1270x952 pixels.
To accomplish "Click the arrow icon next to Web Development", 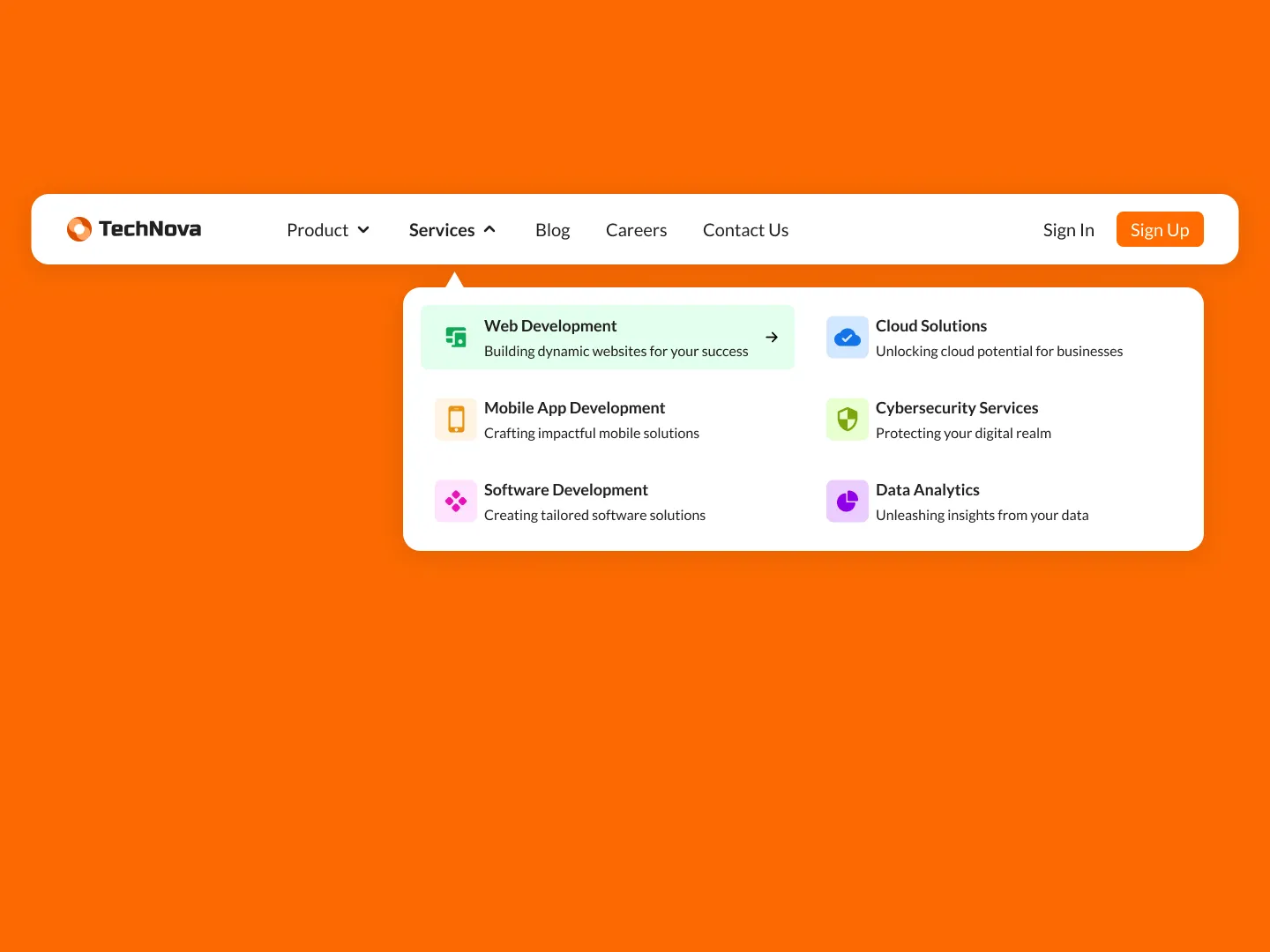I will click(772, 337).
